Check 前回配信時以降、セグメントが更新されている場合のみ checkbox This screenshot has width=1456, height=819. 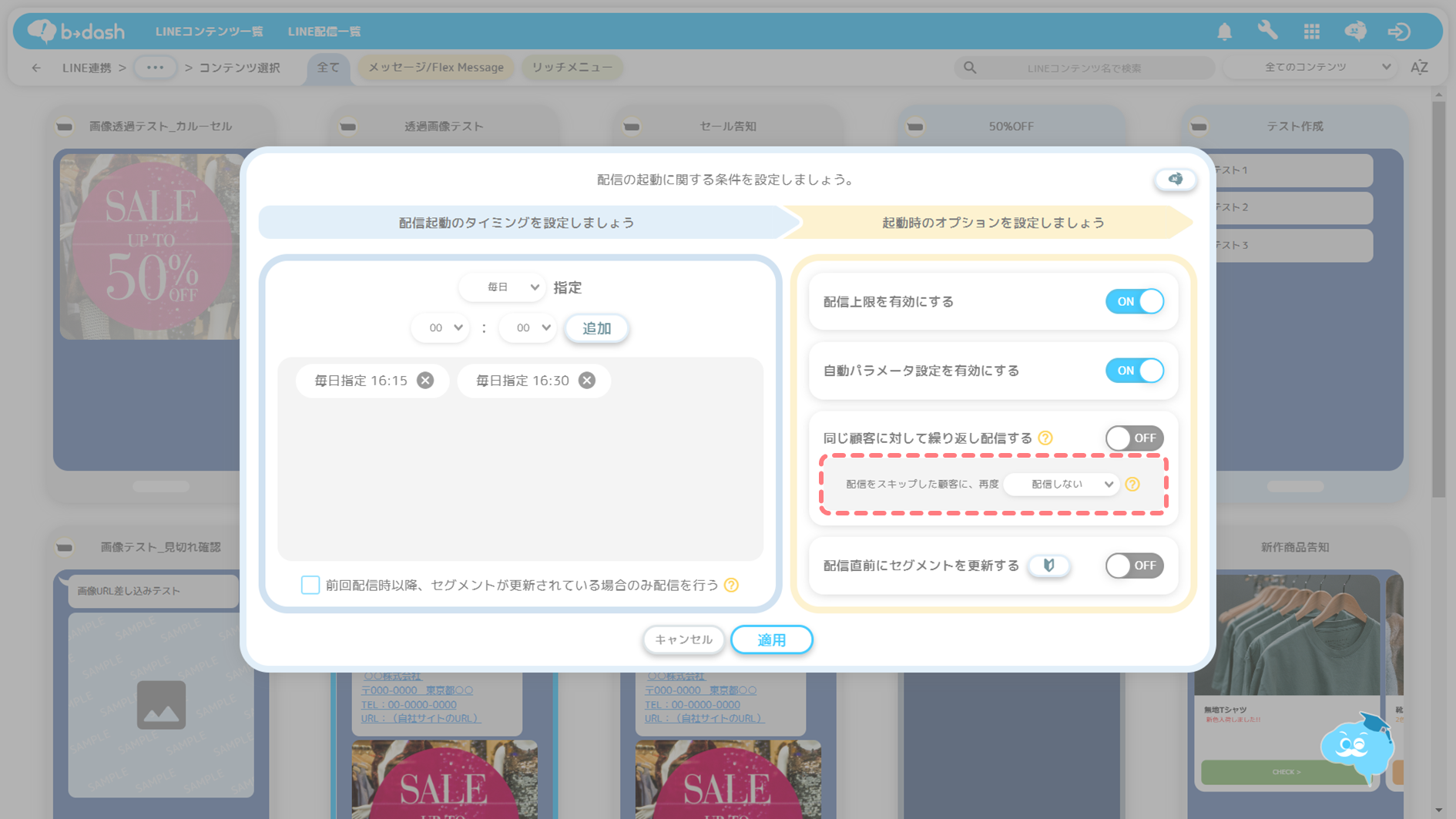click(310, 586)
